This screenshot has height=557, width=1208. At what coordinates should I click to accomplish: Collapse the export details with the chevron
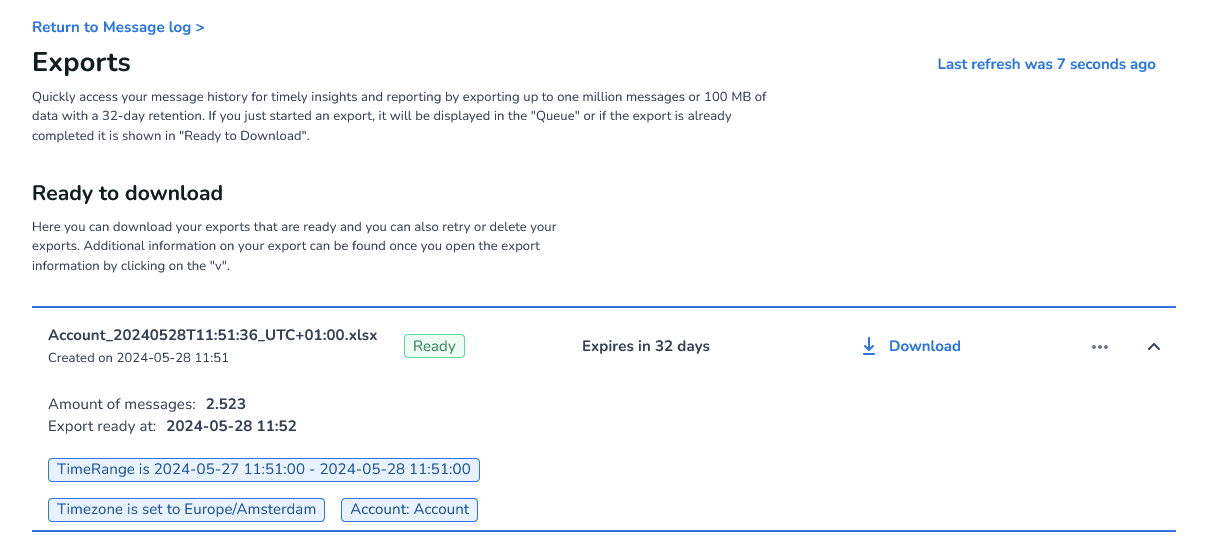[1153, 347]
